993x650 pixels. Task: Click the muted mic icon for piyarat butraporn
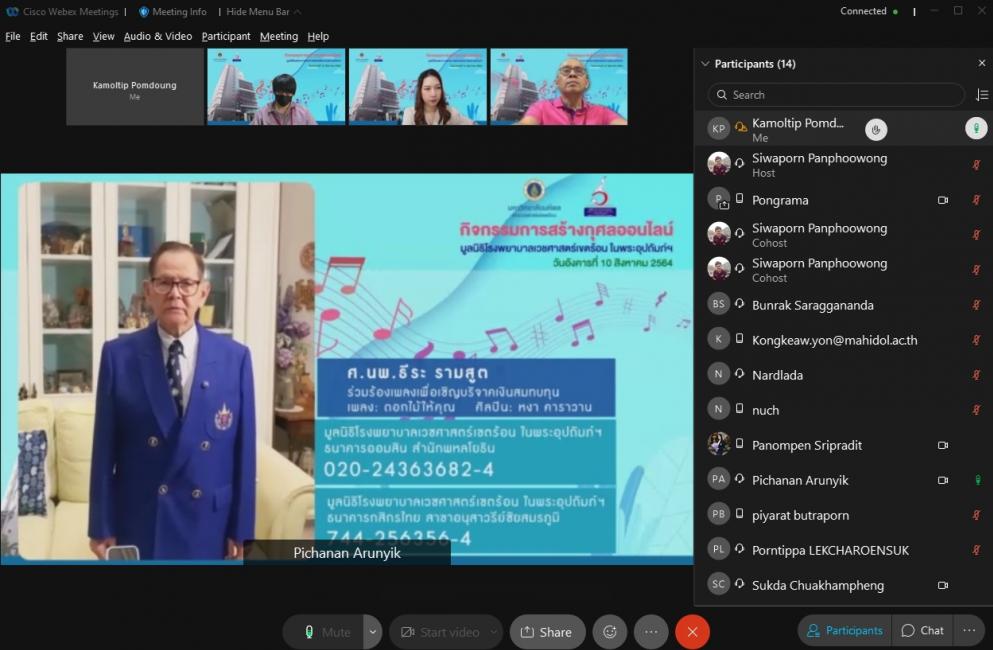[x=977, y=515]
